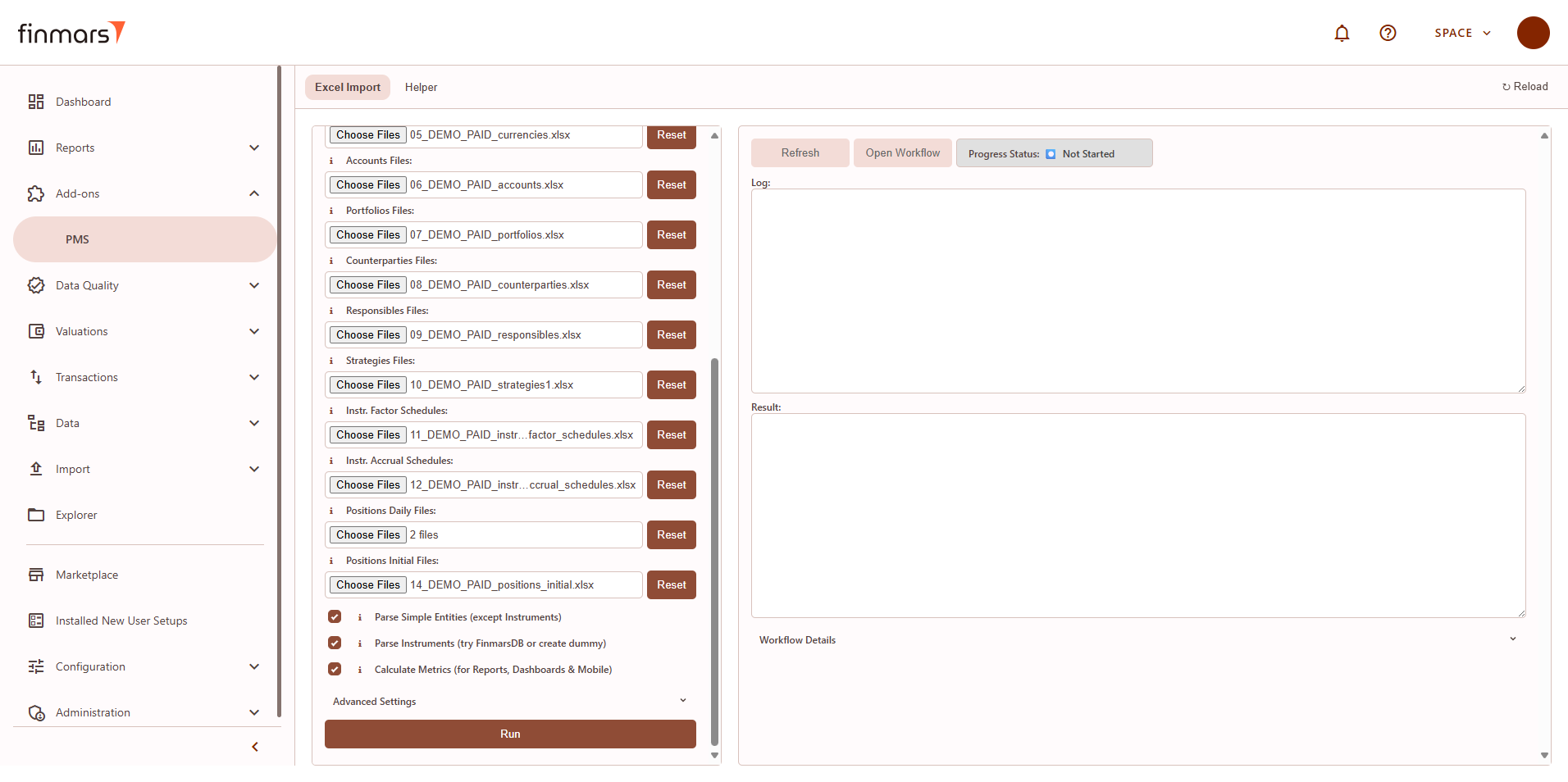The width and height of the screenshot is (1568, 782).
Task: Expand Advanced Settings section
Action: click(x=510, y=701)
